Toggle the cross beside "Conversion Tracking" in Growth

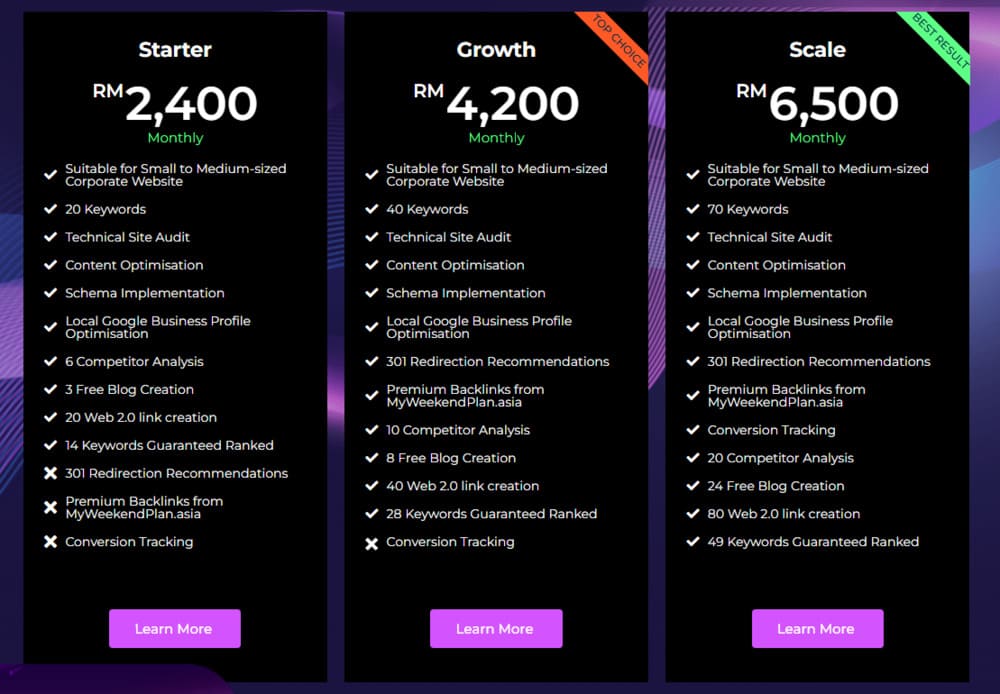click(x=371, y=541)
